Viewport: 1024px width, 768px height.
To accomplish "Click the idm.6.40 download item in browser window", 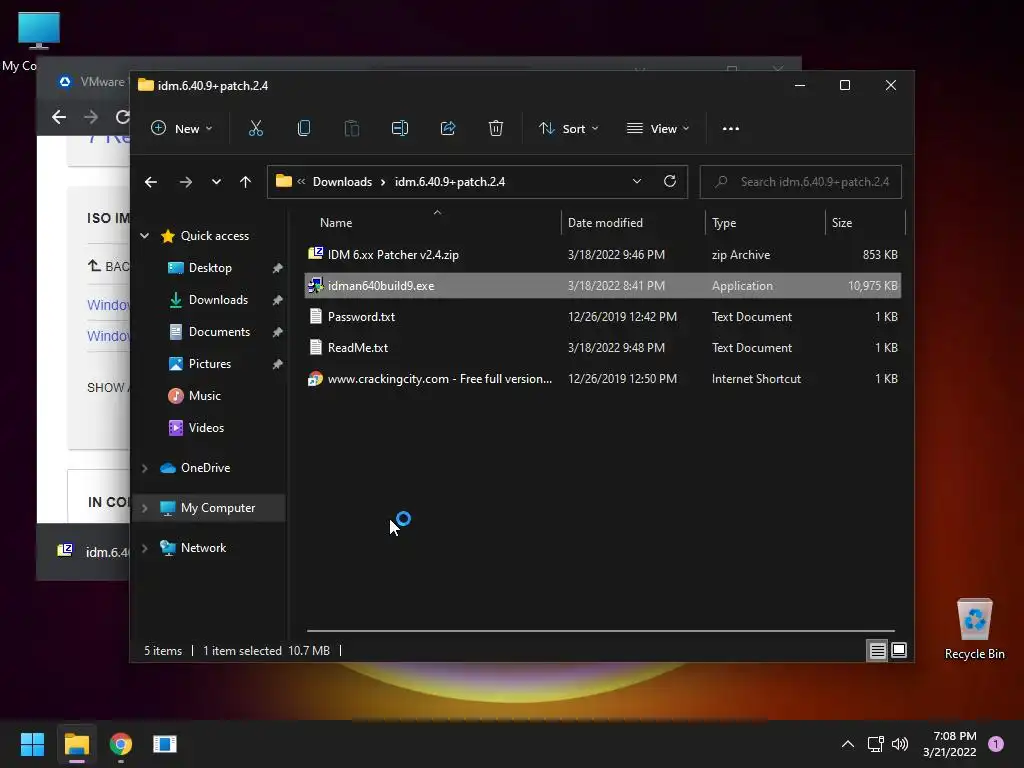I will click(92, 552).
